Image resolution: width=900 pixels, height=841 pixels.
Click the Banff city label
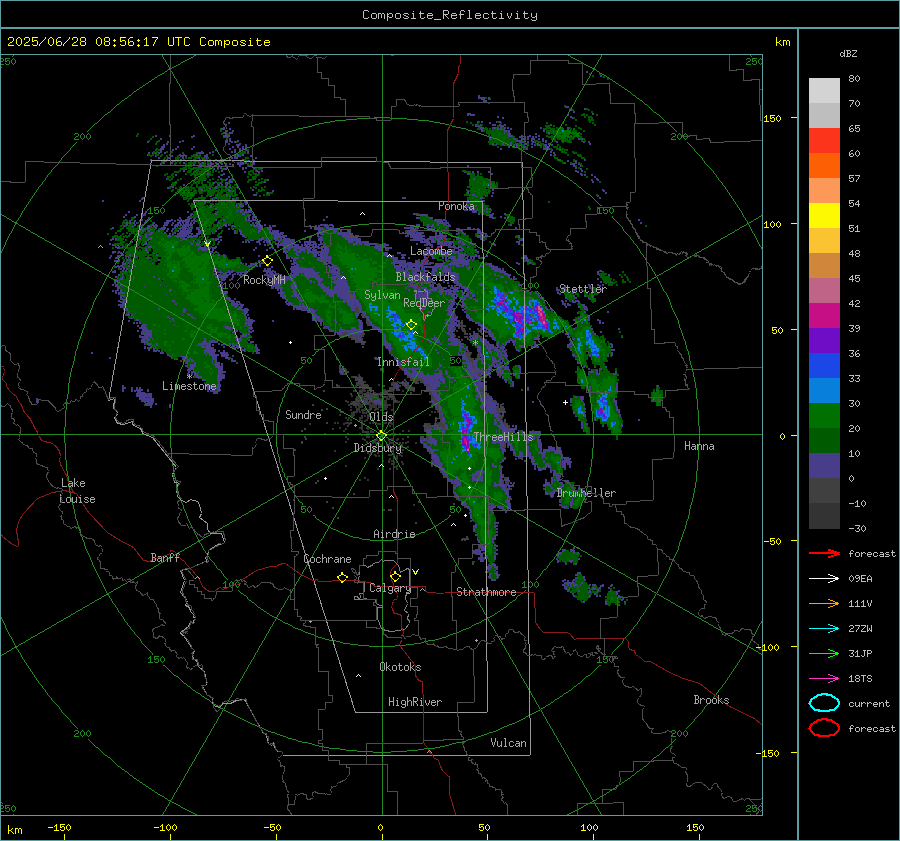[165, 558]
